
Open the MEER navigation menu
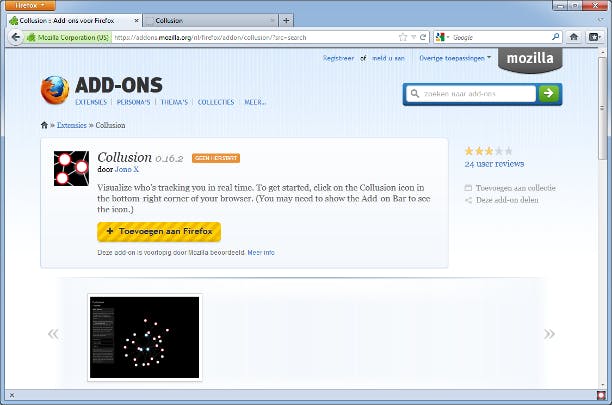click(255, 102)
